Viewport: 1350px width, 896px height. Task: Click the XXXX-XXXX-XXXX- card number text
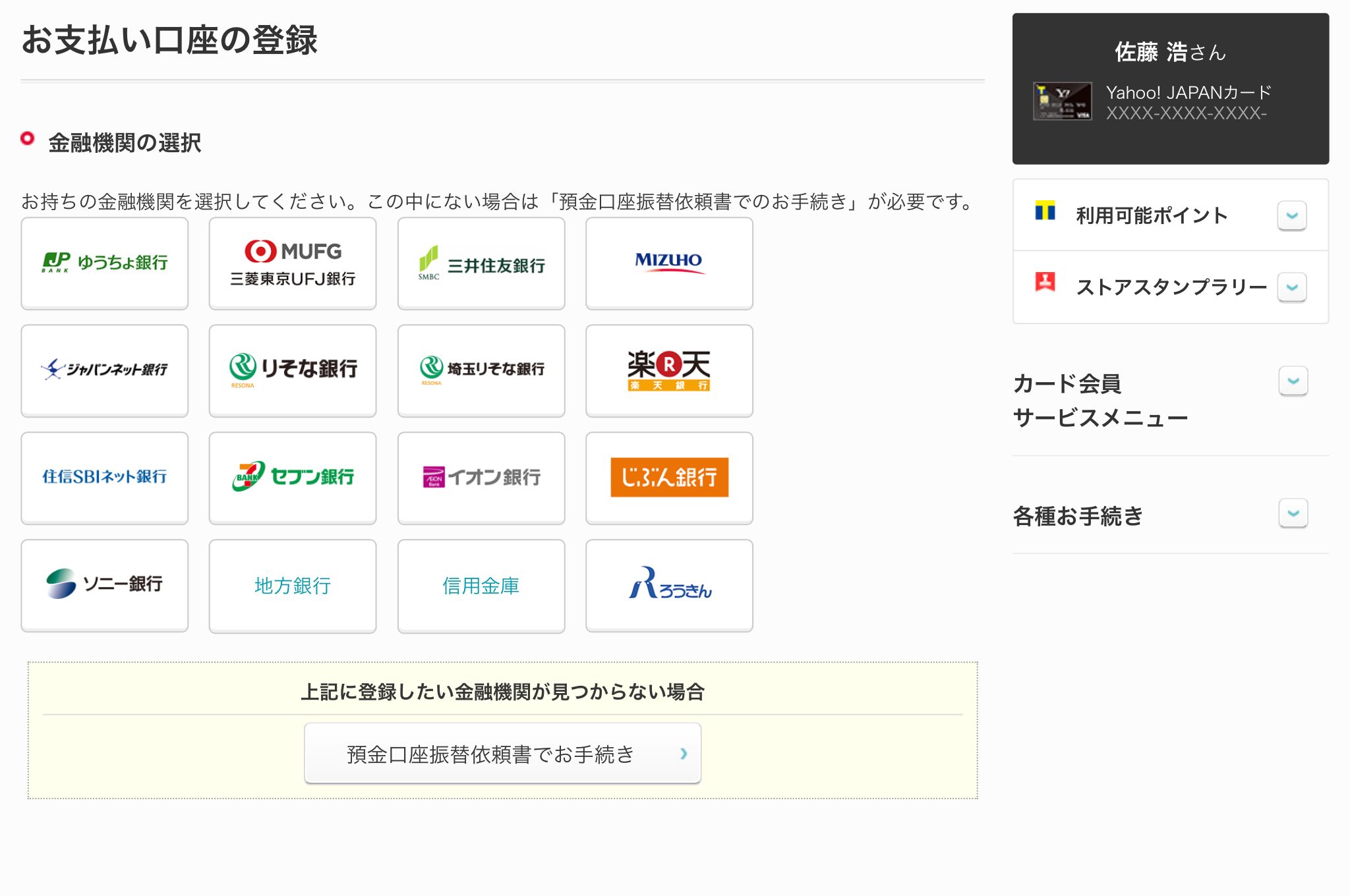click(1187, 113)
